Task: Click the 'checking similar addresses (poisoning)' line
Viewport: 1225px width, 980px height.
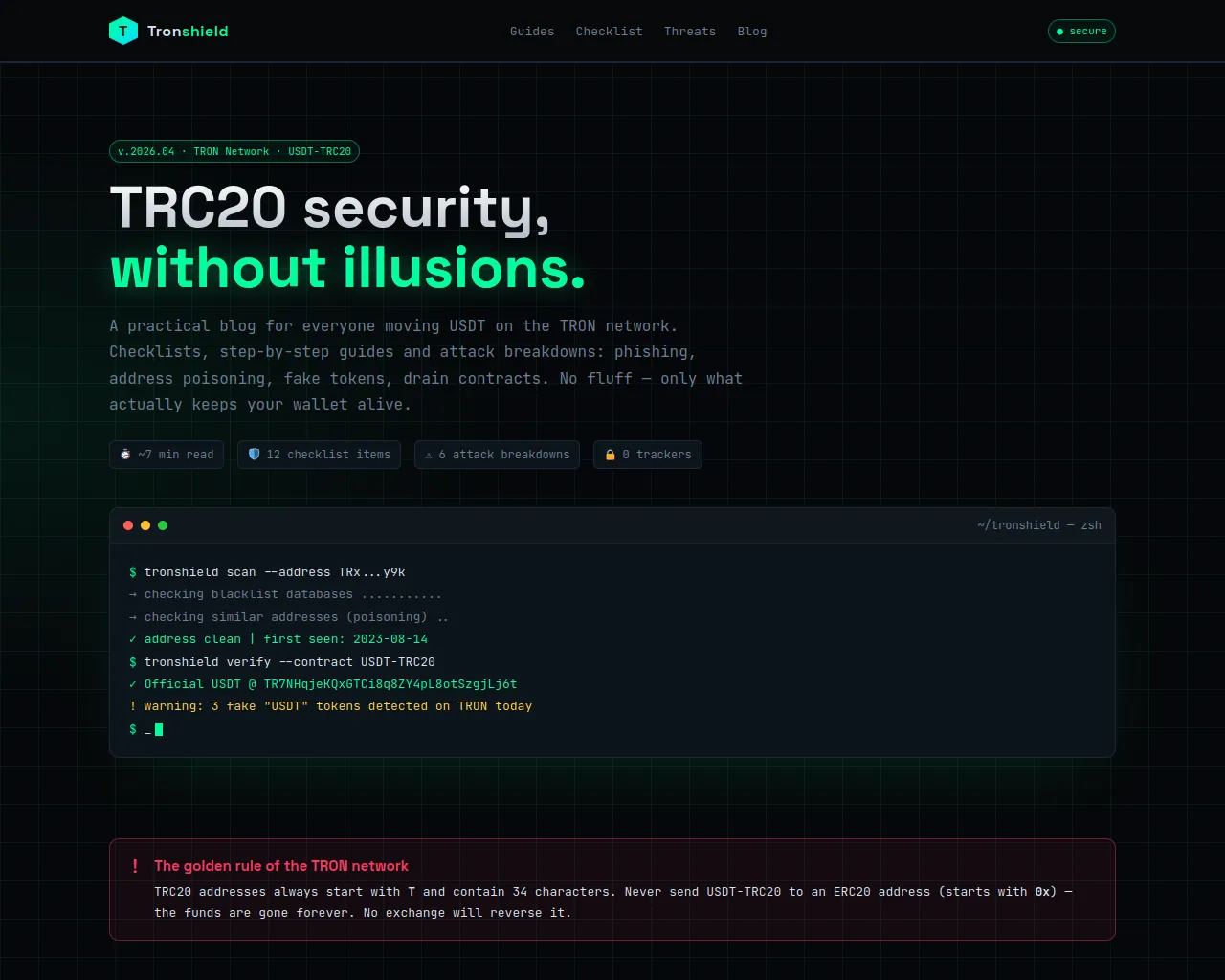Action: click(289, 617)
